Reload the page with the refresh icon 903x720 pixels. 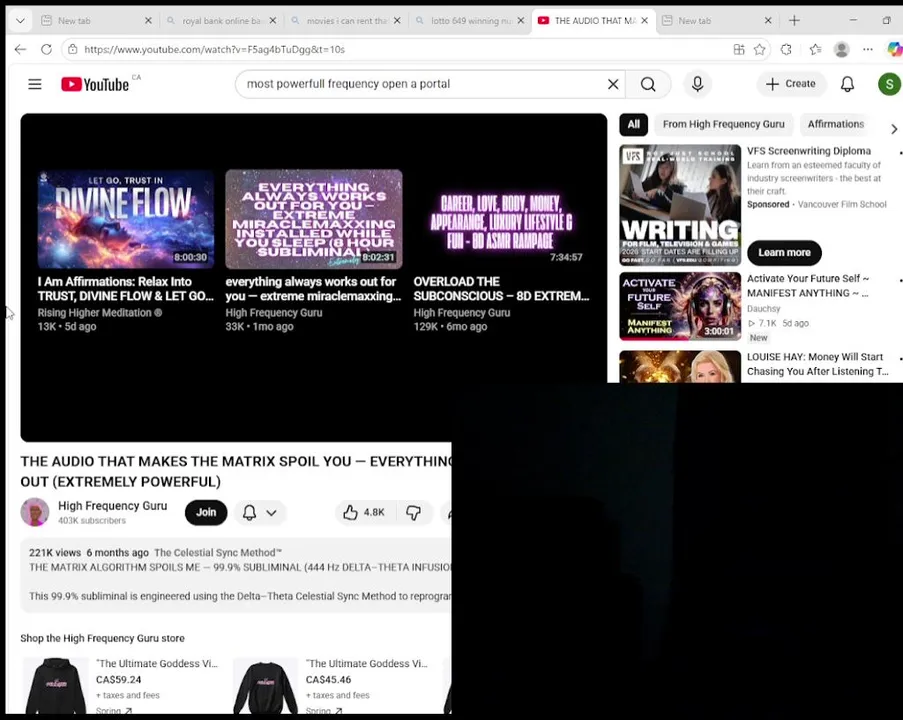pos(47,50)
